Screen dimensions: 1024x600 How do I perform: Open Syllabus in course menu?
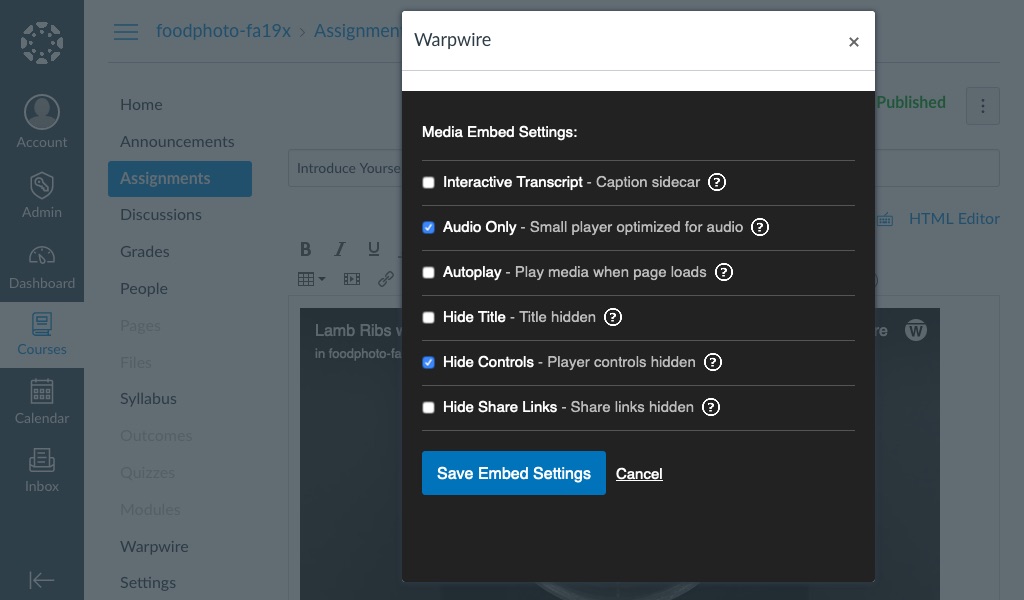(148, 399)
